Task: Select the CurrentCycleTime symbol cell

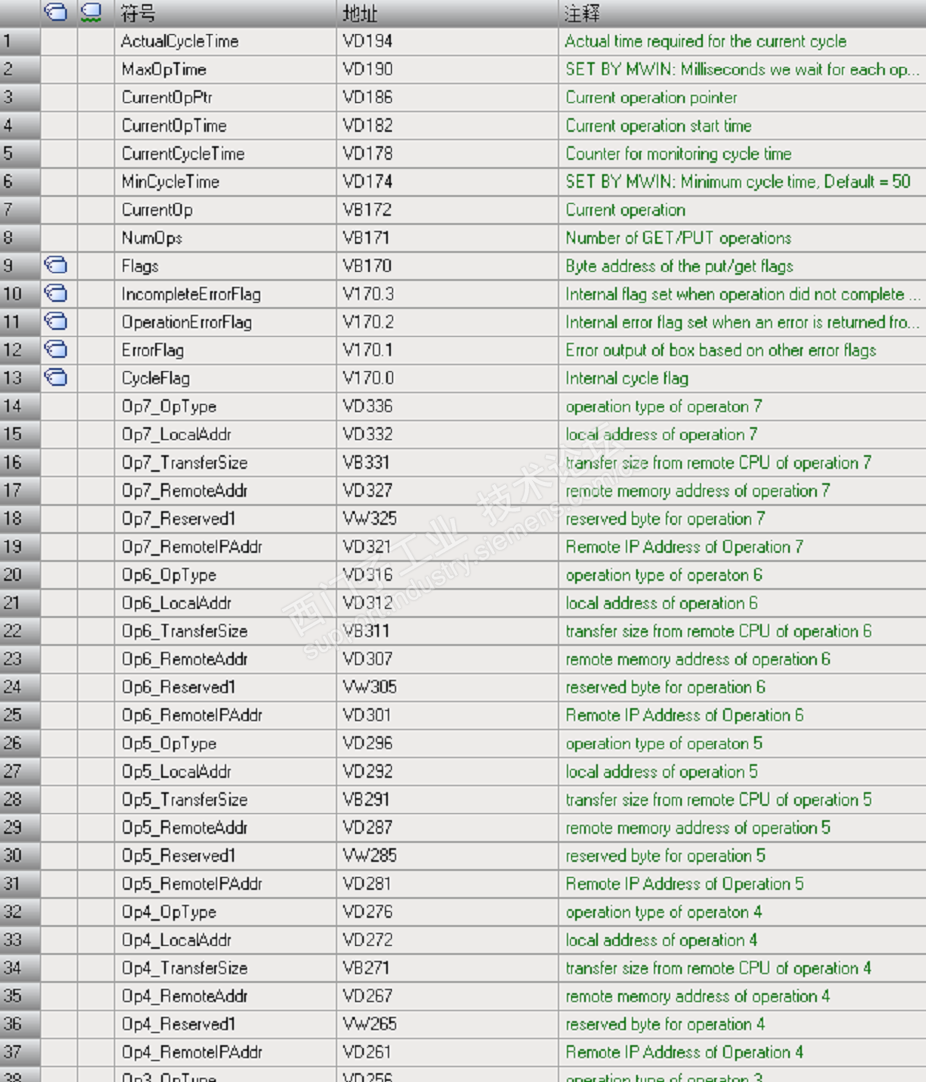Action: pyautogui.click(x=226, y=154)
